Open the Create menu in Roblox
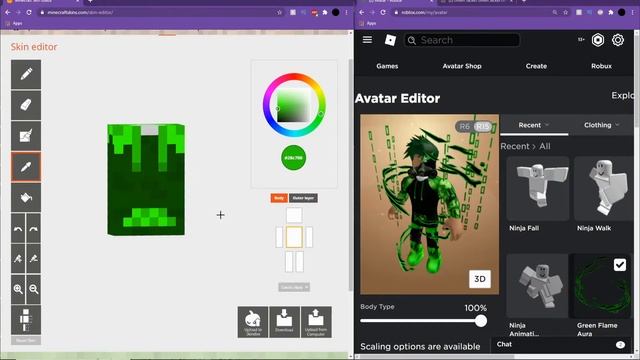The width and height of the screenshot is (640, 360). 536,66
